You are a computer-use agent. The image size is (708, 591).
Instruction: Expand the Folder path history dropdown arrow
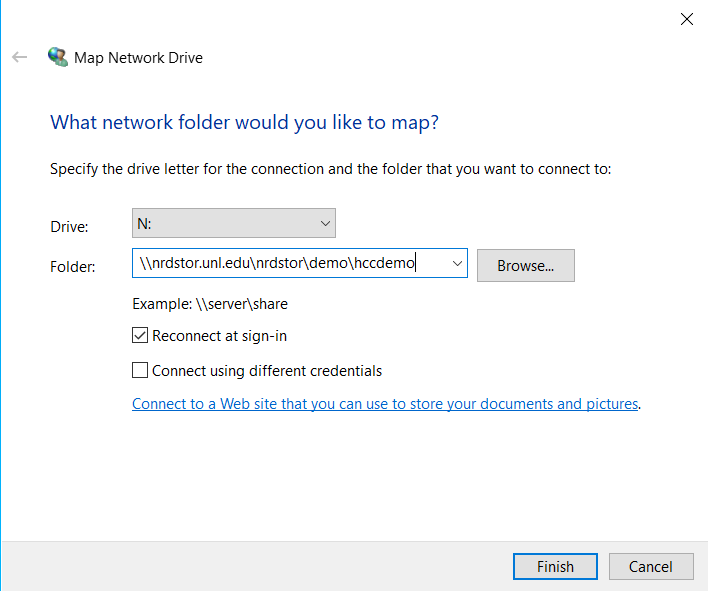click(x=457, y=264)
